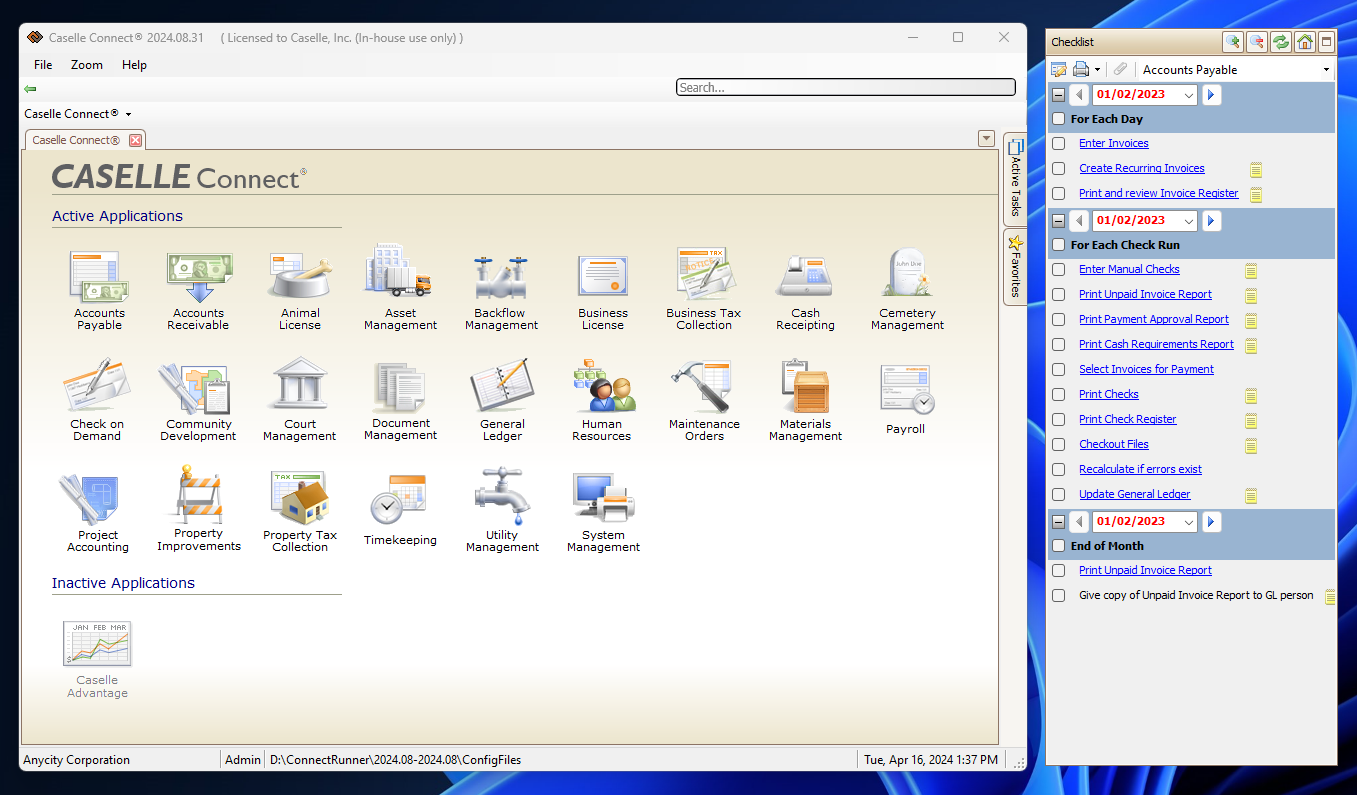The image size is (1357, 795).
Task: Check the Checkout Files checkbox
Action: (x=1058, y=445)
